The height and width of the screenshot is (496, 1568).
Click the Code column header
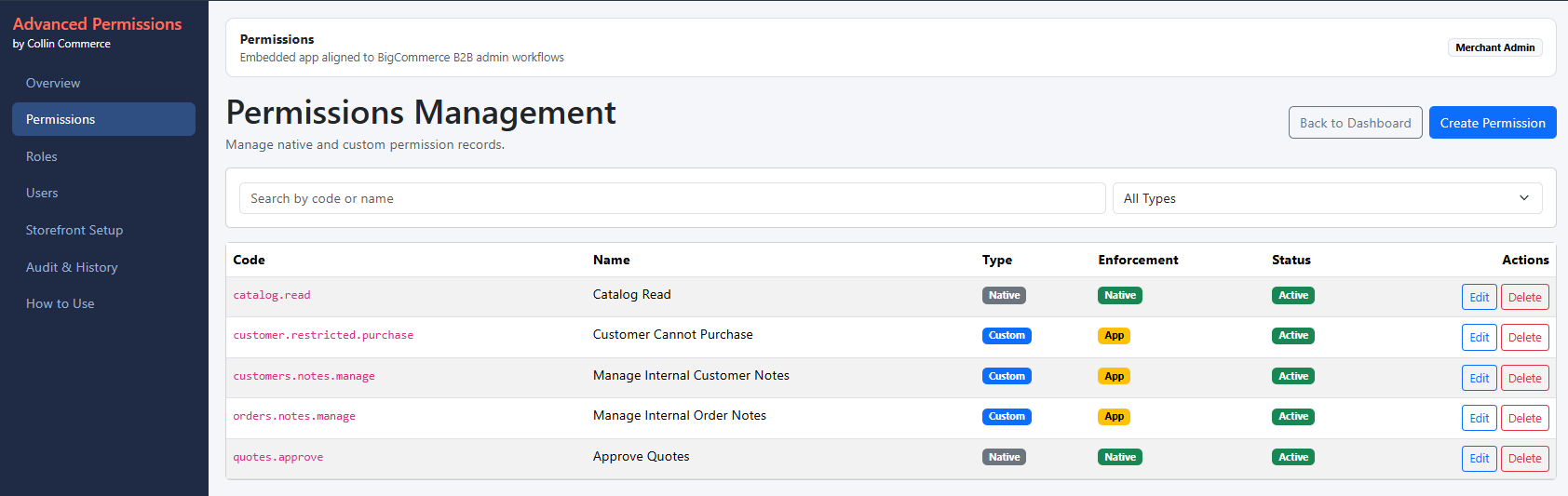pos(249,260)
